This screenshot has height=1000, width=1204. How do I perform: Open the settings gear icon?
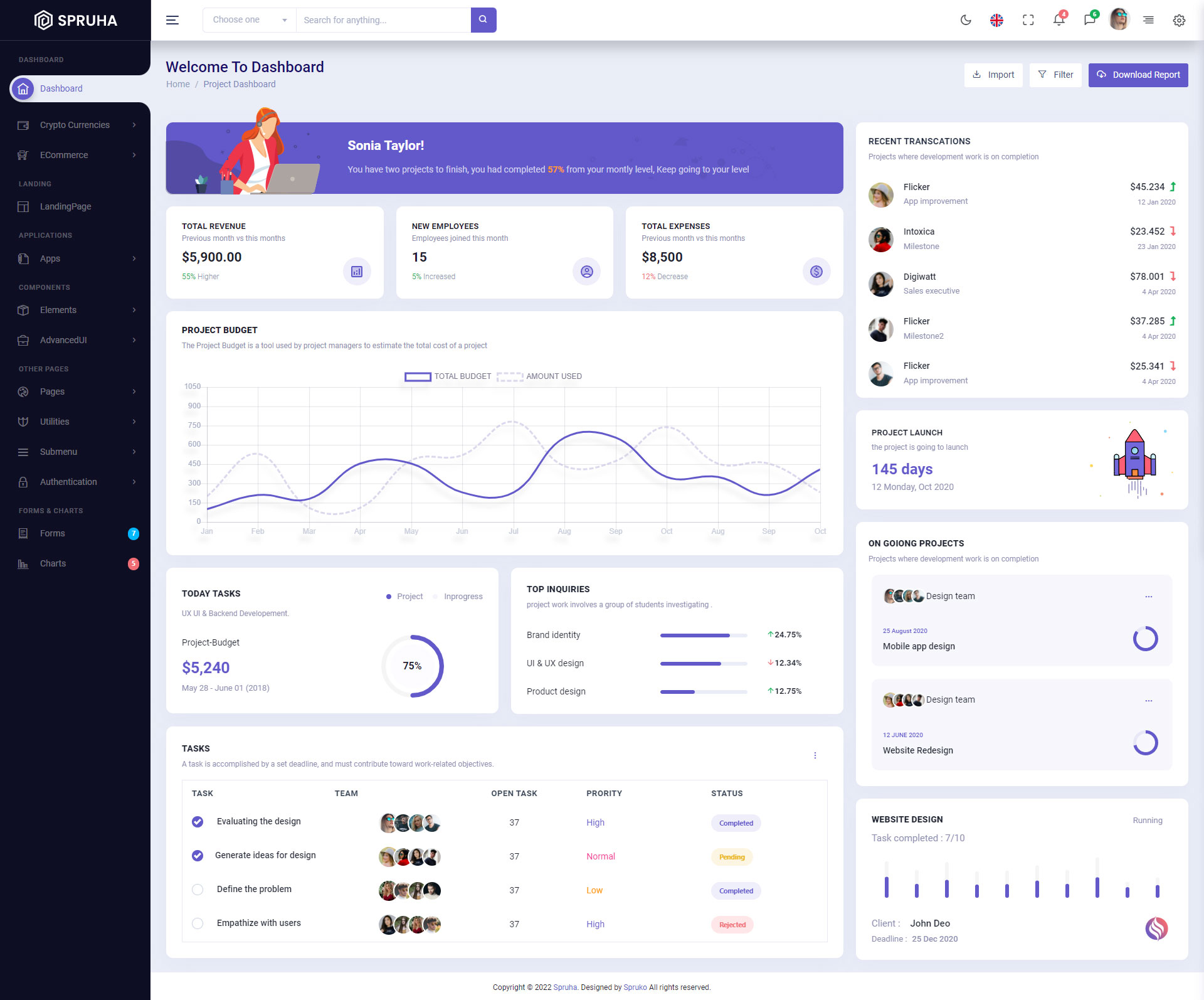[1179, 20]
